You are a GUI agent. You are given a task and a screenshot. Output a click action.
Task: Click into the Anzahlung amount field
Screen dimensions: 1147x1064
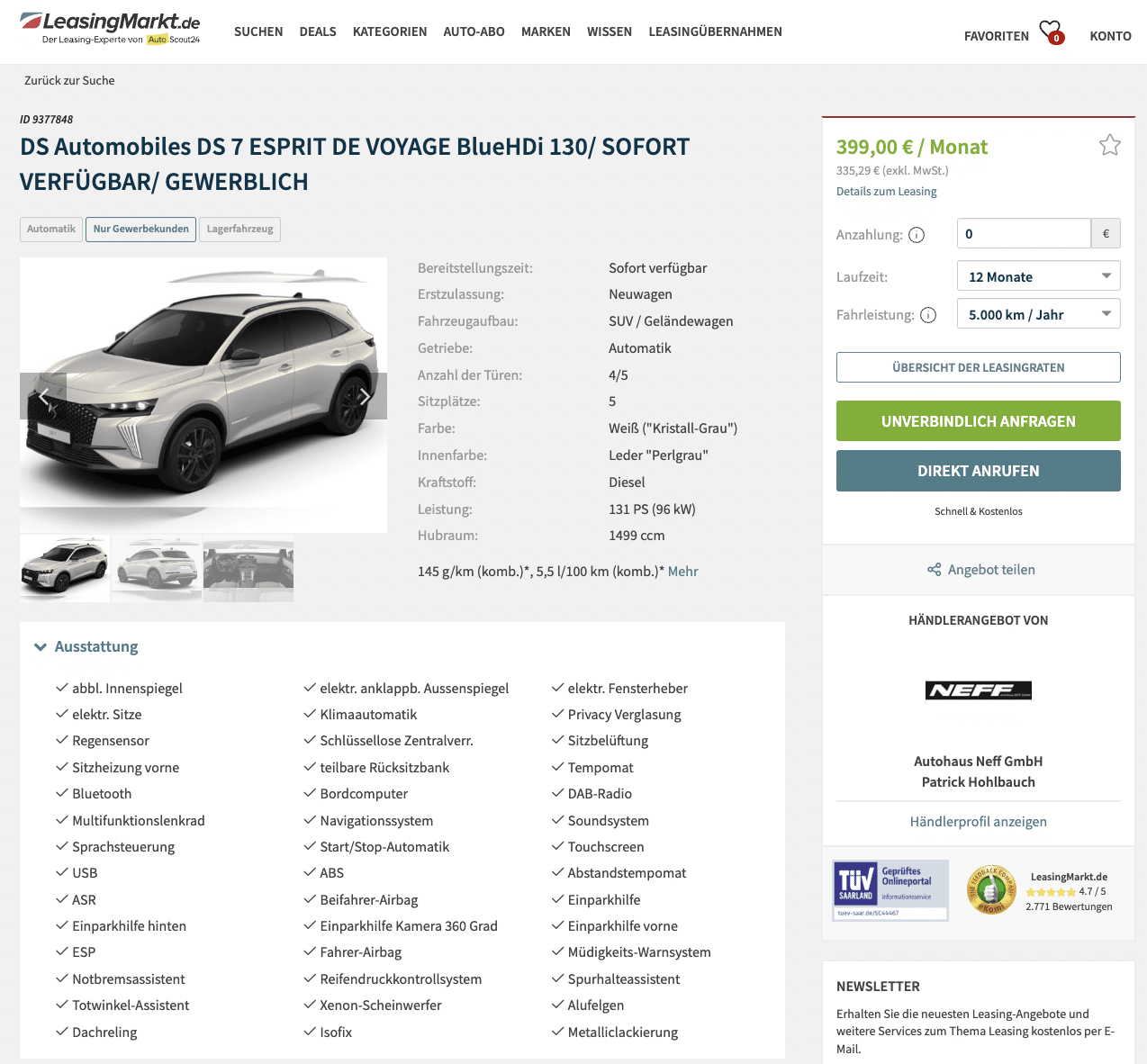pos(1024,233)
